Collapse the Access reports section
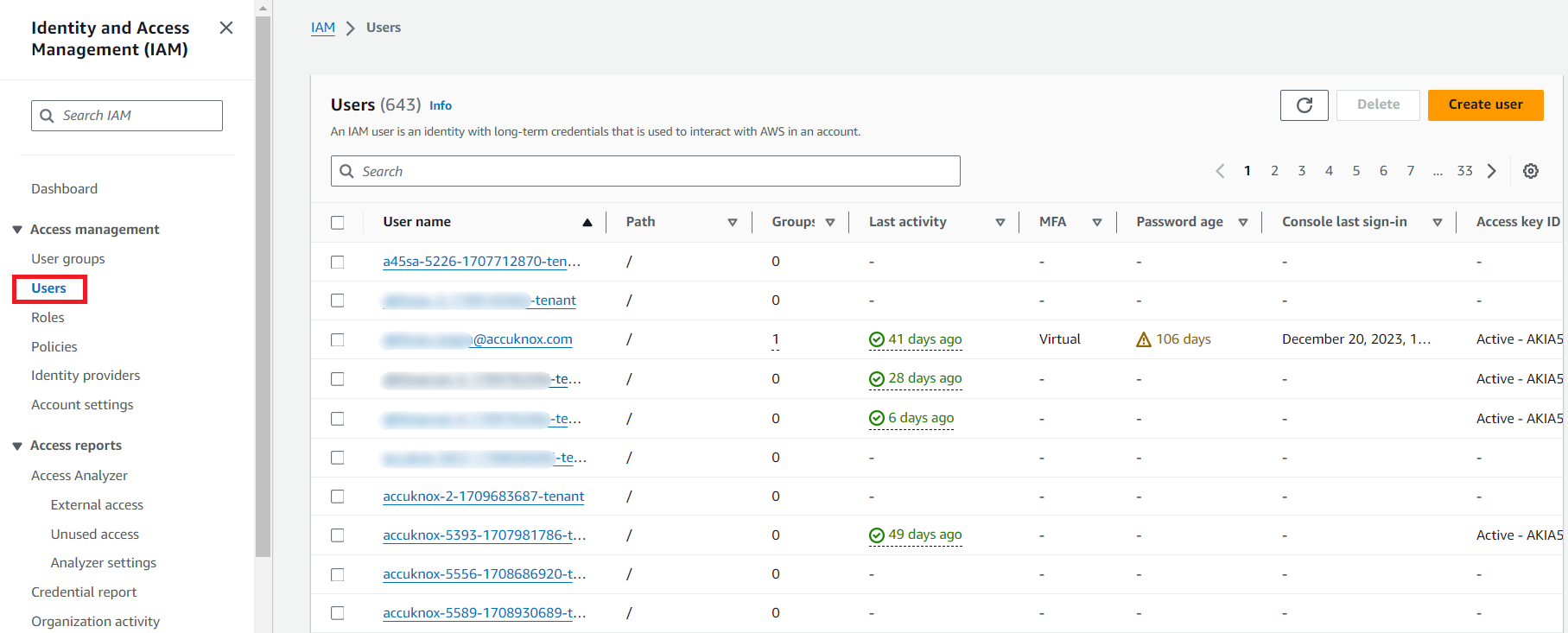Viewport: 1568px width, 633px height. (x=17, y=446)
